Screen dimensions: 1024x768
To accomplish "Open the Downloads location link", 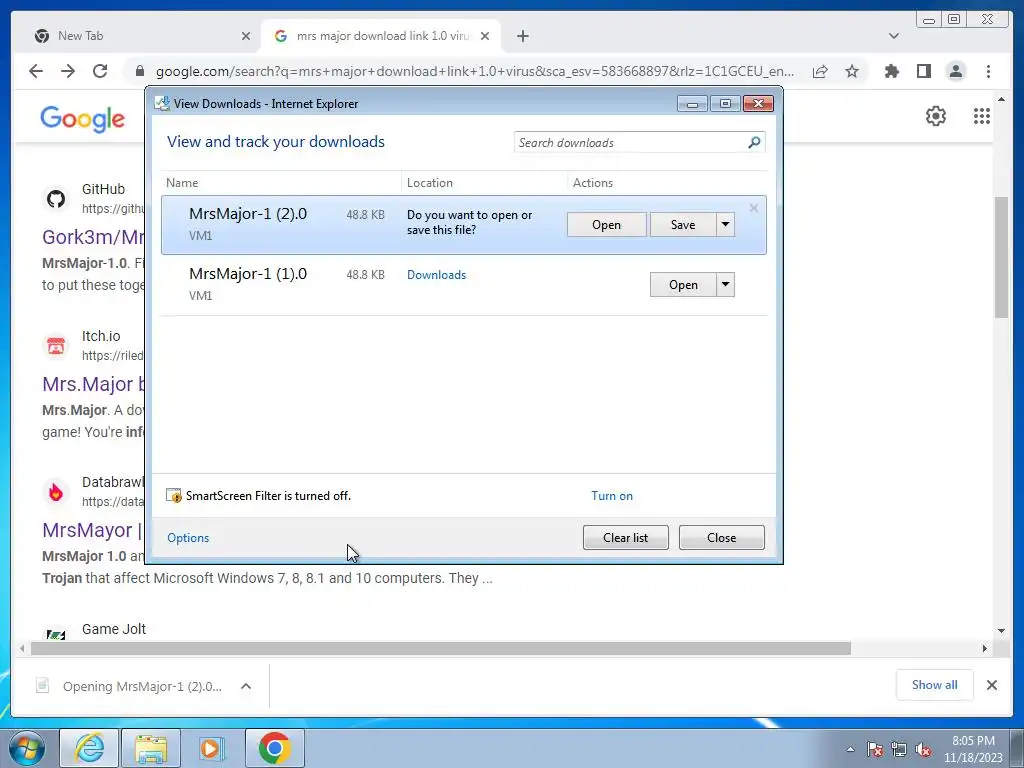I will (436, 275).
